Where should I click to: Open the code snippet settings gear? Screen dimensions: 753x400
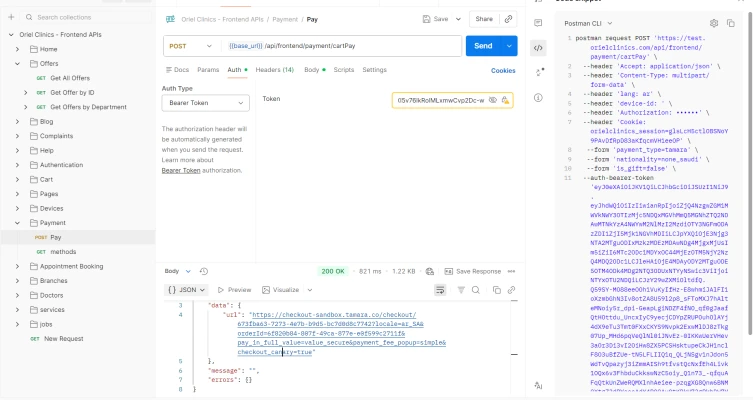click(714, 23)
